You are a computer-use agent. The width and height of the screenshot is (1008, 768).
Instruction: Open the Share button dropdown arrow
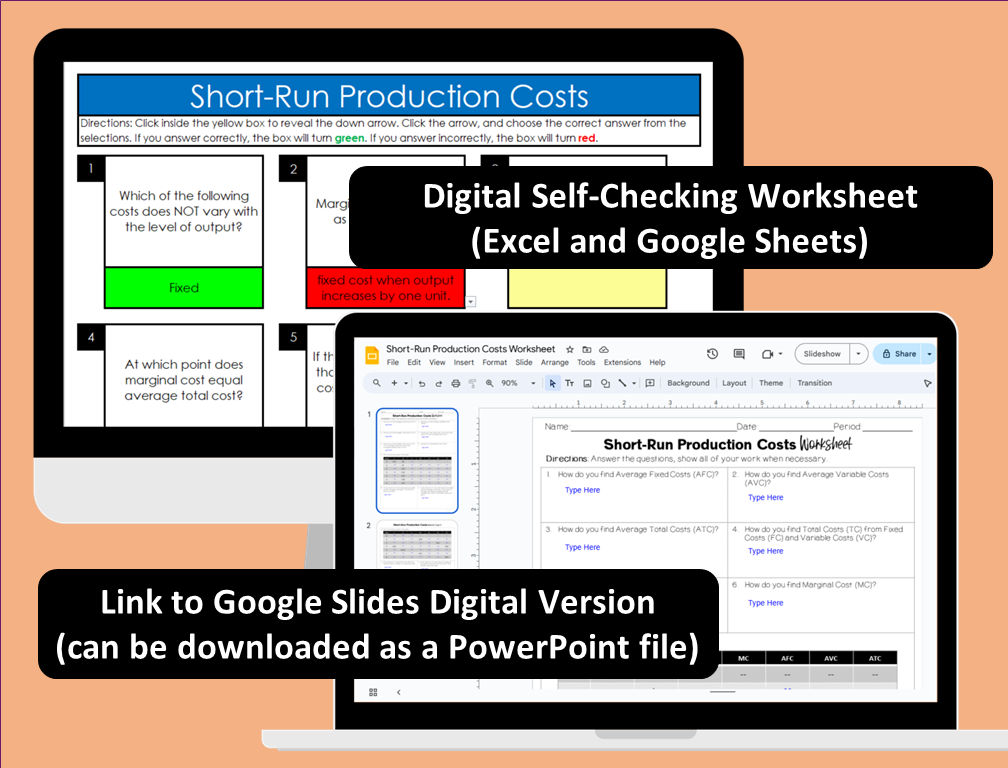pos(928,354)
